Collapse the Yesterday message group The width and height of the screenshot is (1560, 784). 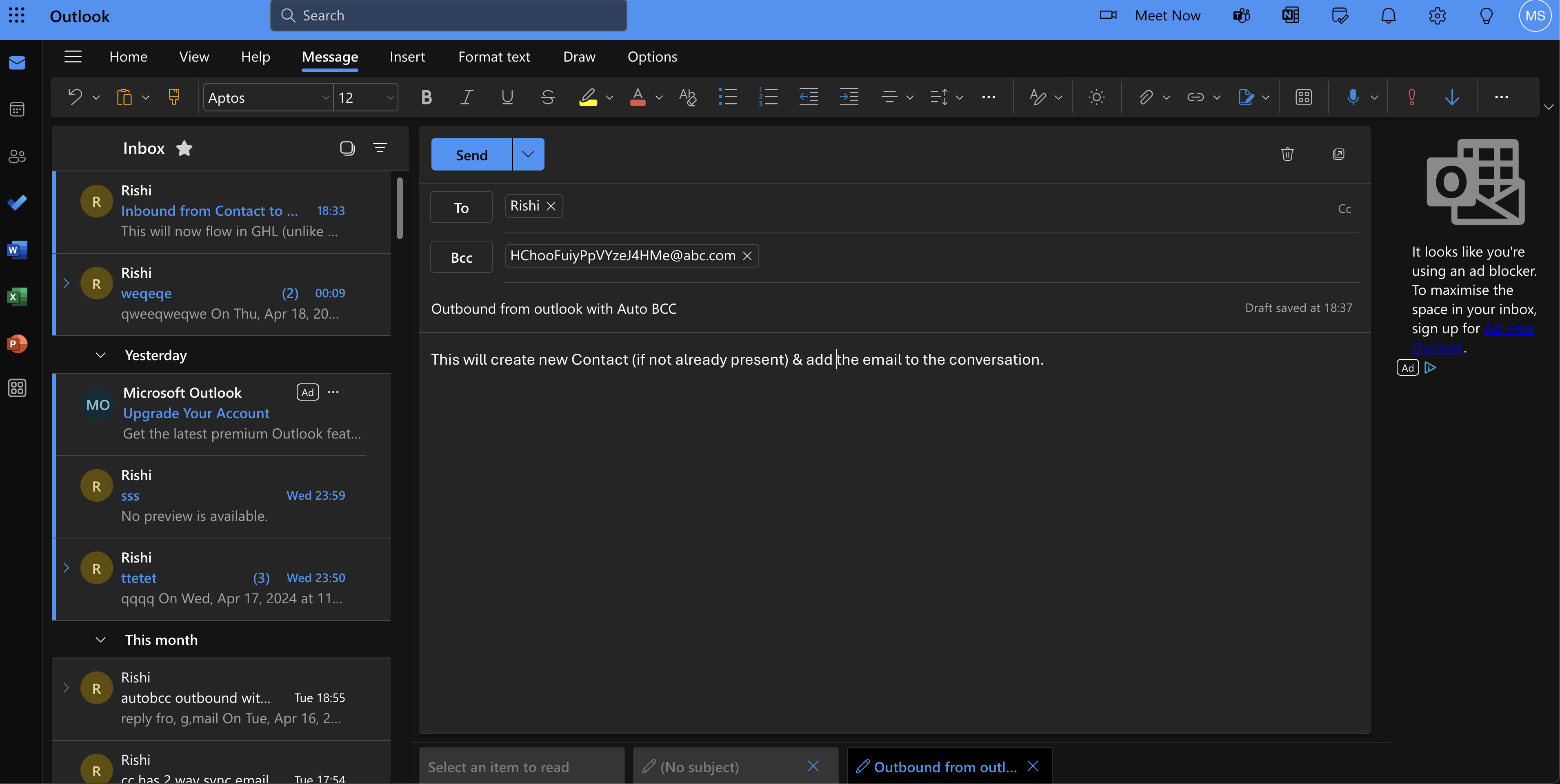(x=100, y=355)
